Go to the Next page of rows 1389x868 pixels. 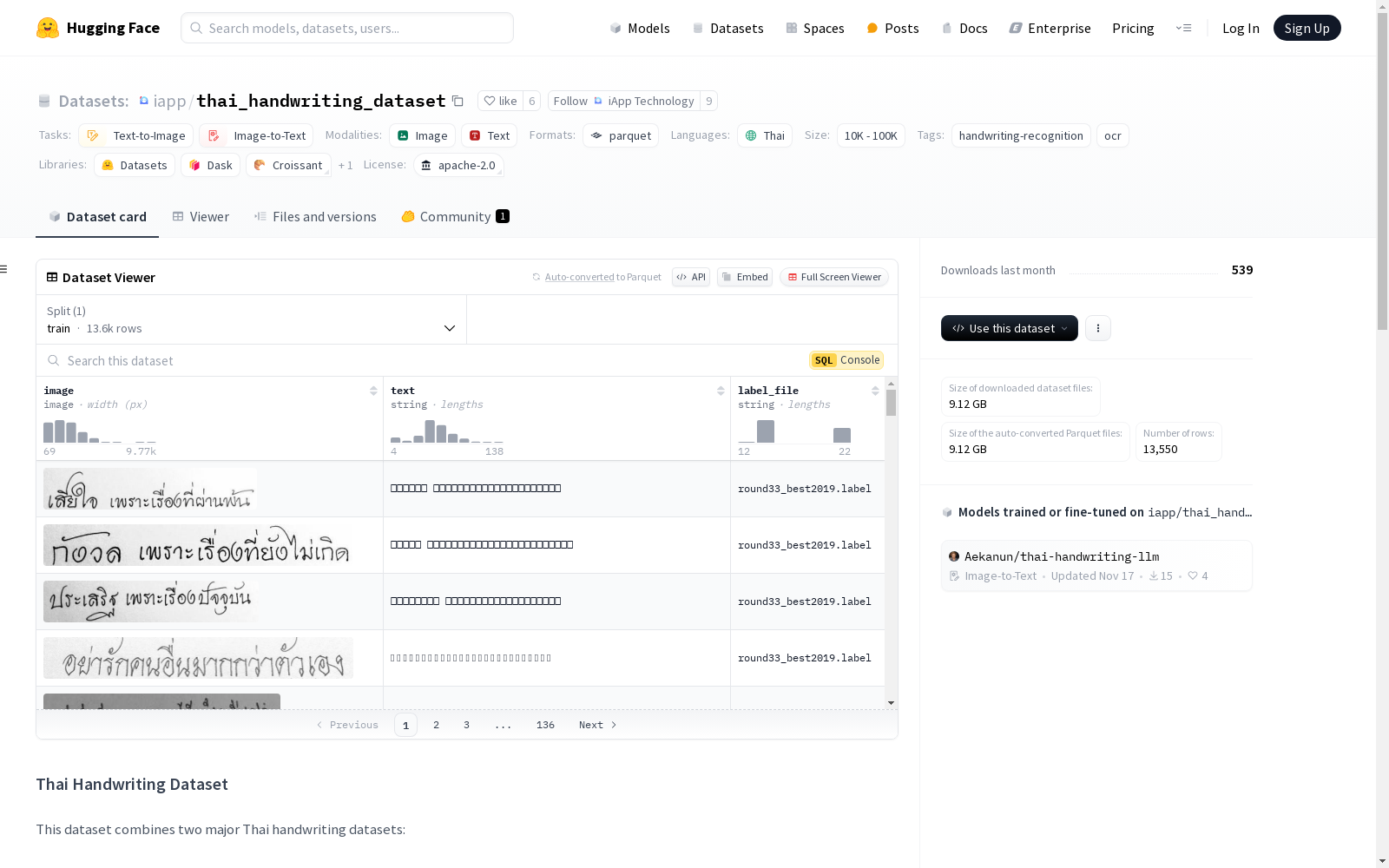[x=598, y=725]
